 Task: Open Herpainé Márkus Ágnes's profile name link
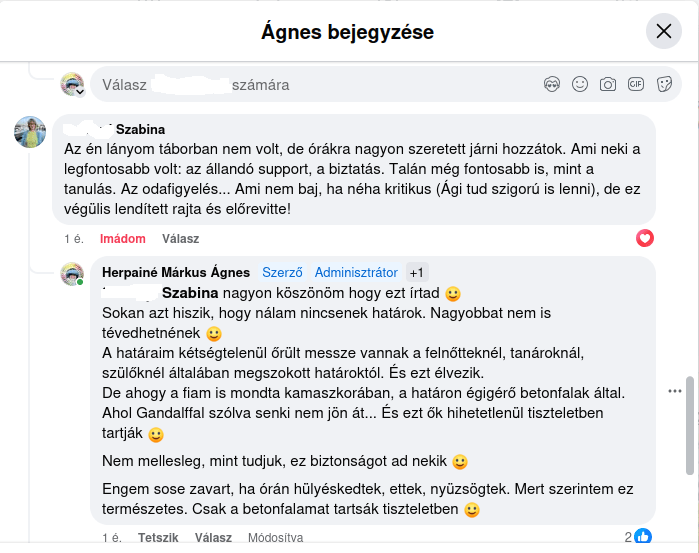[177, 272]
